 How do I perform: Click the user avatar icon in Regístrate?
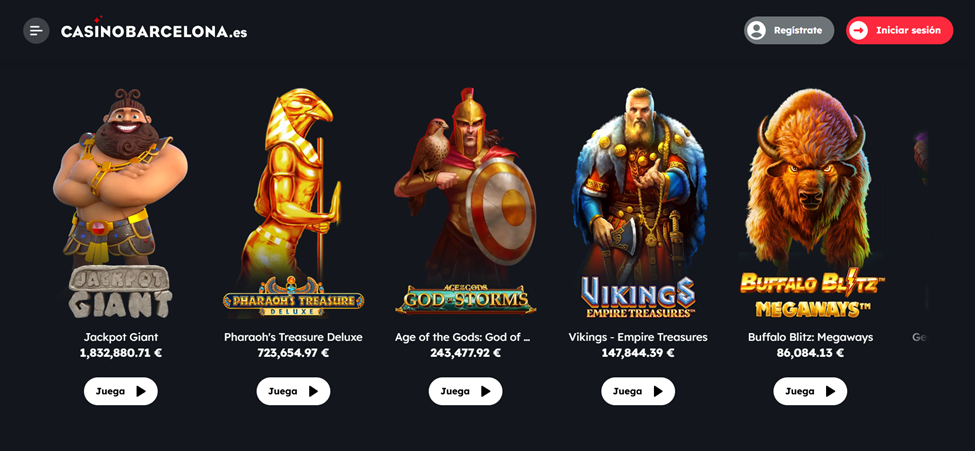(x=757, y=30)
